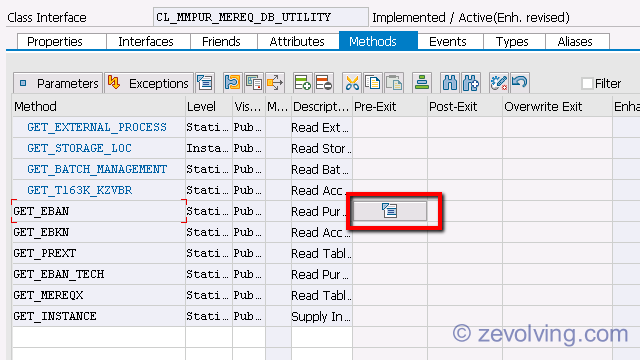Open the Exceptions view
Image resolution: width=640 pixels, height=360 pixels.
pyautogui.click(x=149, y=83)
